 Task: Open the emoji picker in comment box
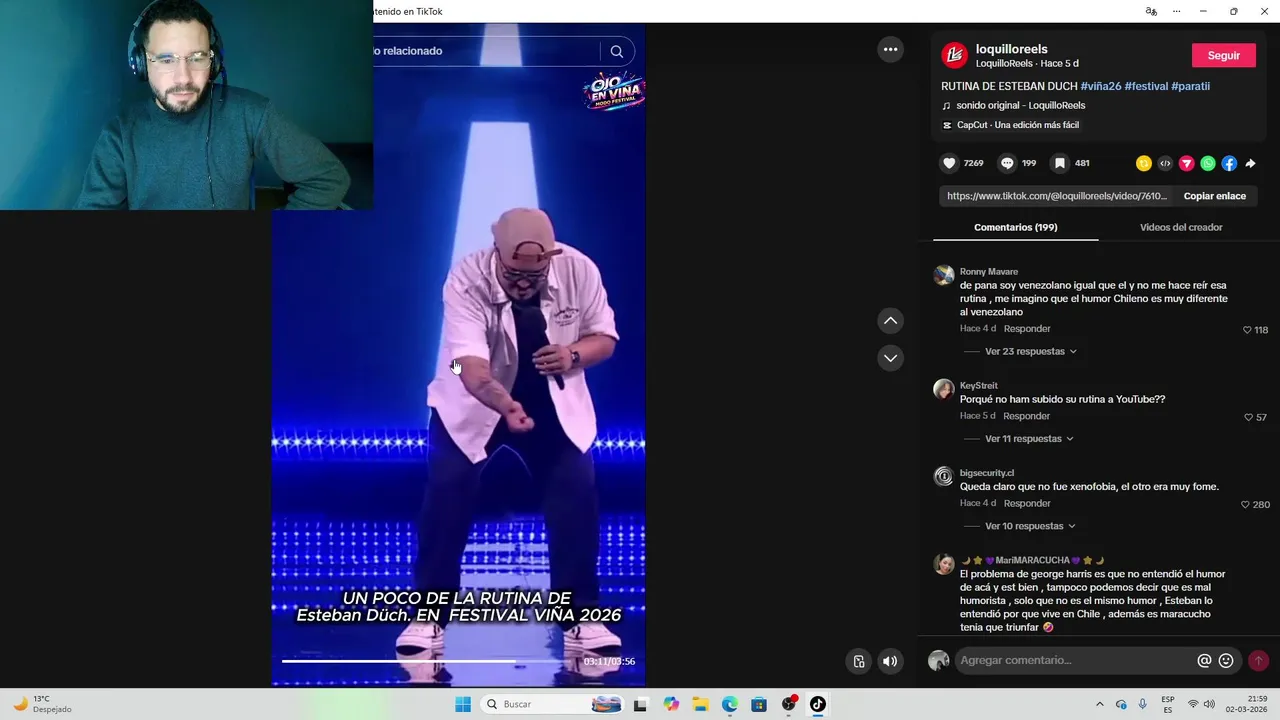click(x=1226, y=660)
